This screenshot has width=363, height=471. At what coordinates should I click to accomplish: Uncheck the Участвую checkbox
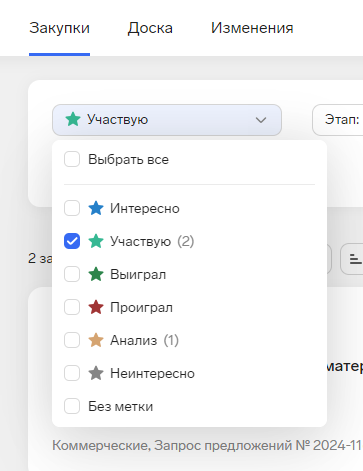click(72, 241)
